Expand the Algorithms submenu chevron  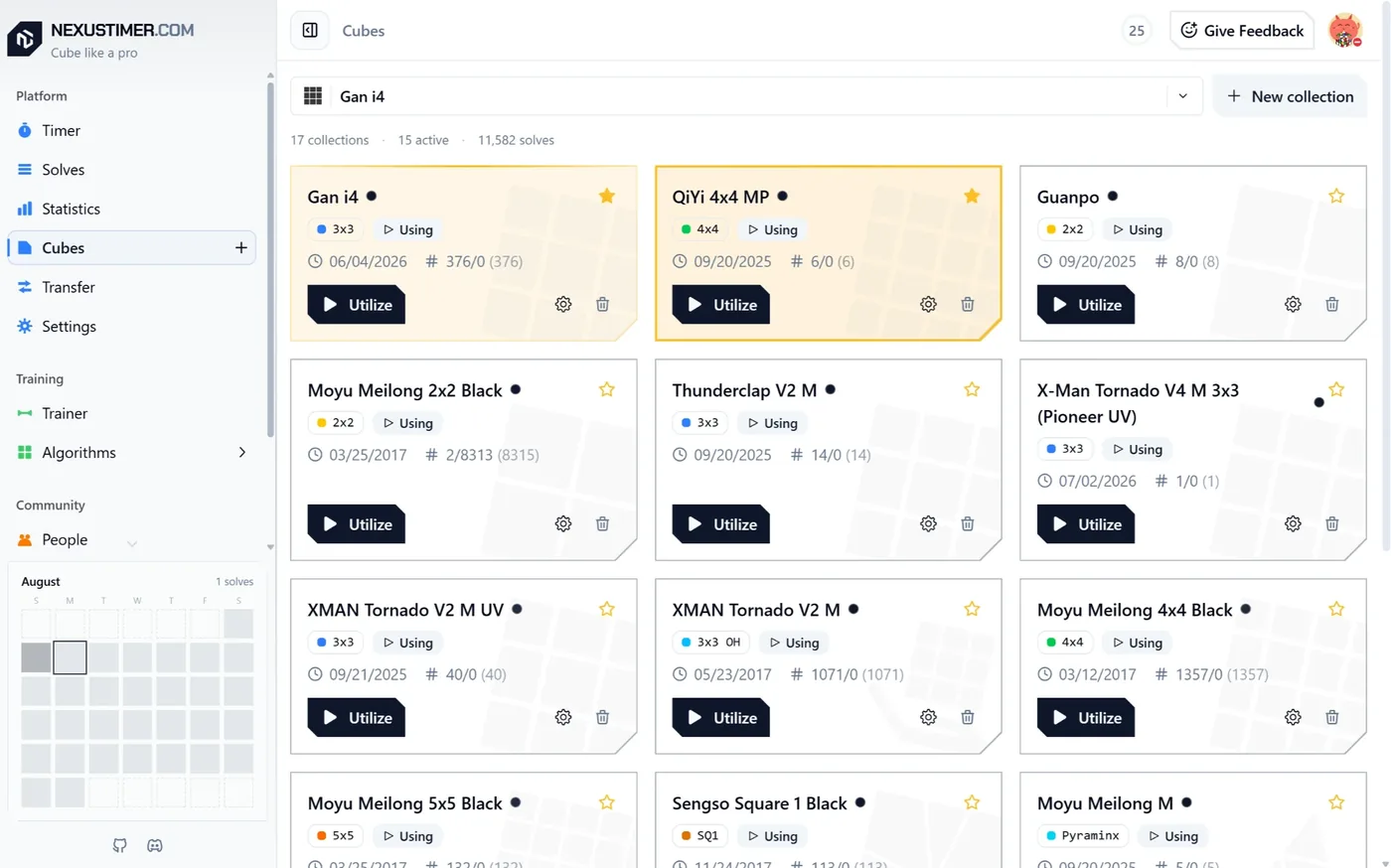[241, 453]
